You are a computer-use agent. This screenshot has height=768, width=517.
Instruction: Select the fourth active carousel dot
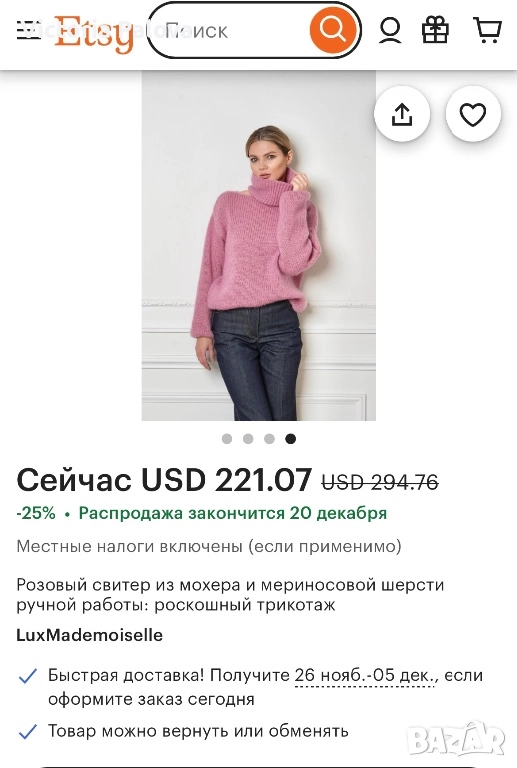pyautogui.click(x=291, y=438)
